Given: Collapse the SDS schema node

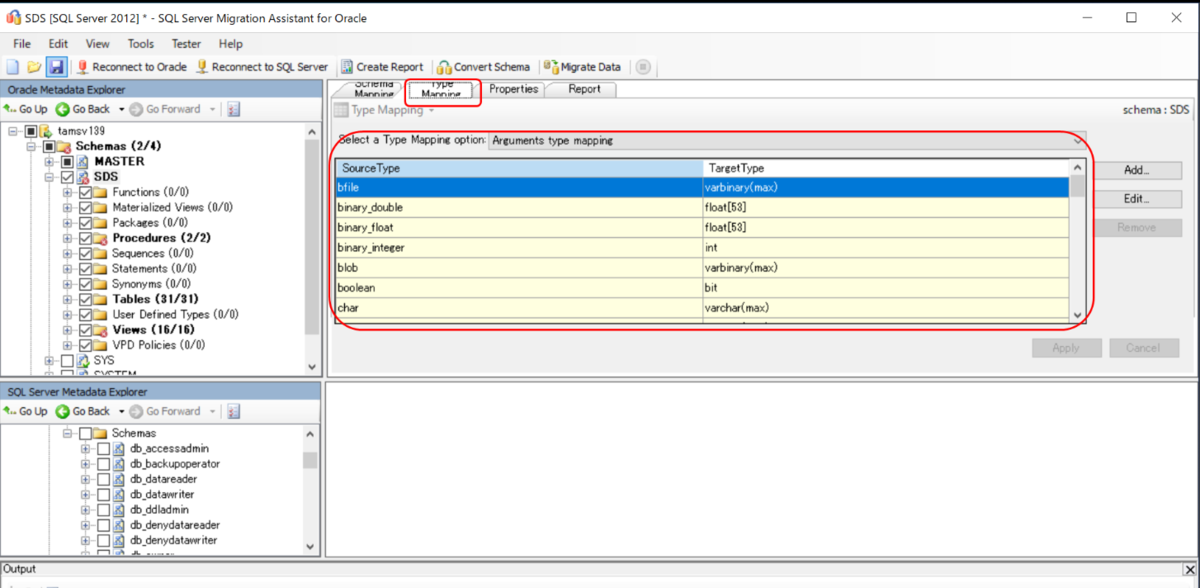Looking at the screenshot, I should 50,176.
